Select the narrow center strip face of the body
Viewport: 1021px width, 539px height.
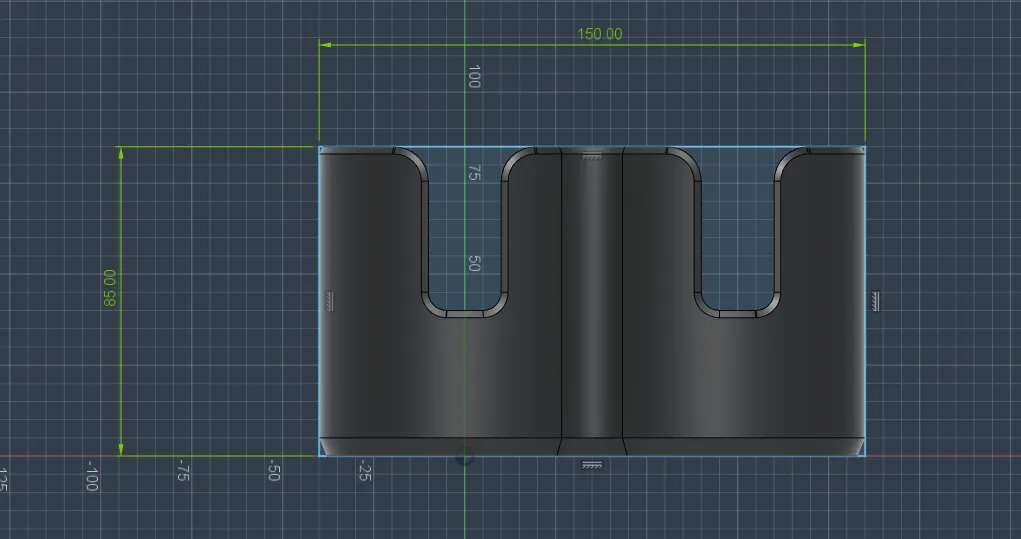point(592,300)
